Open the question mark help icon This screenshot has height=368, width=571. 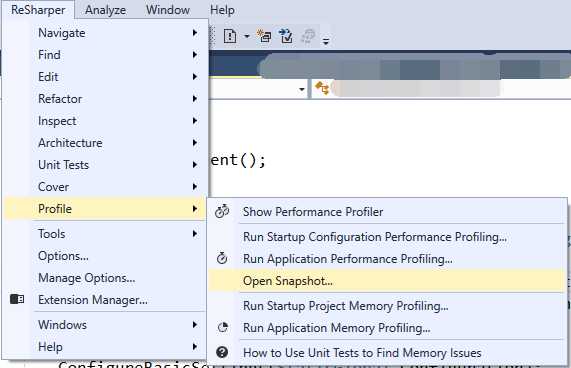222,352
